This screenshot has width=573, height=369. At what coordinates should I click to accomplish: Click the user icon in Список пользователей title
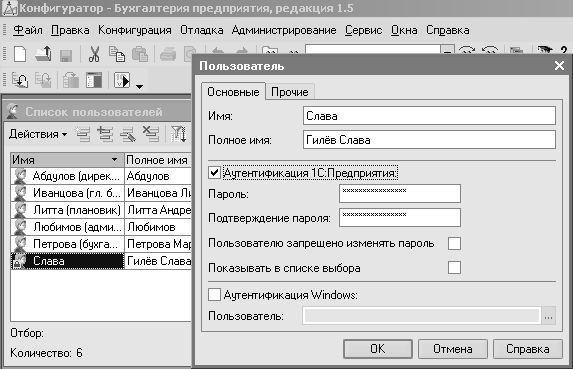(13, 111)
